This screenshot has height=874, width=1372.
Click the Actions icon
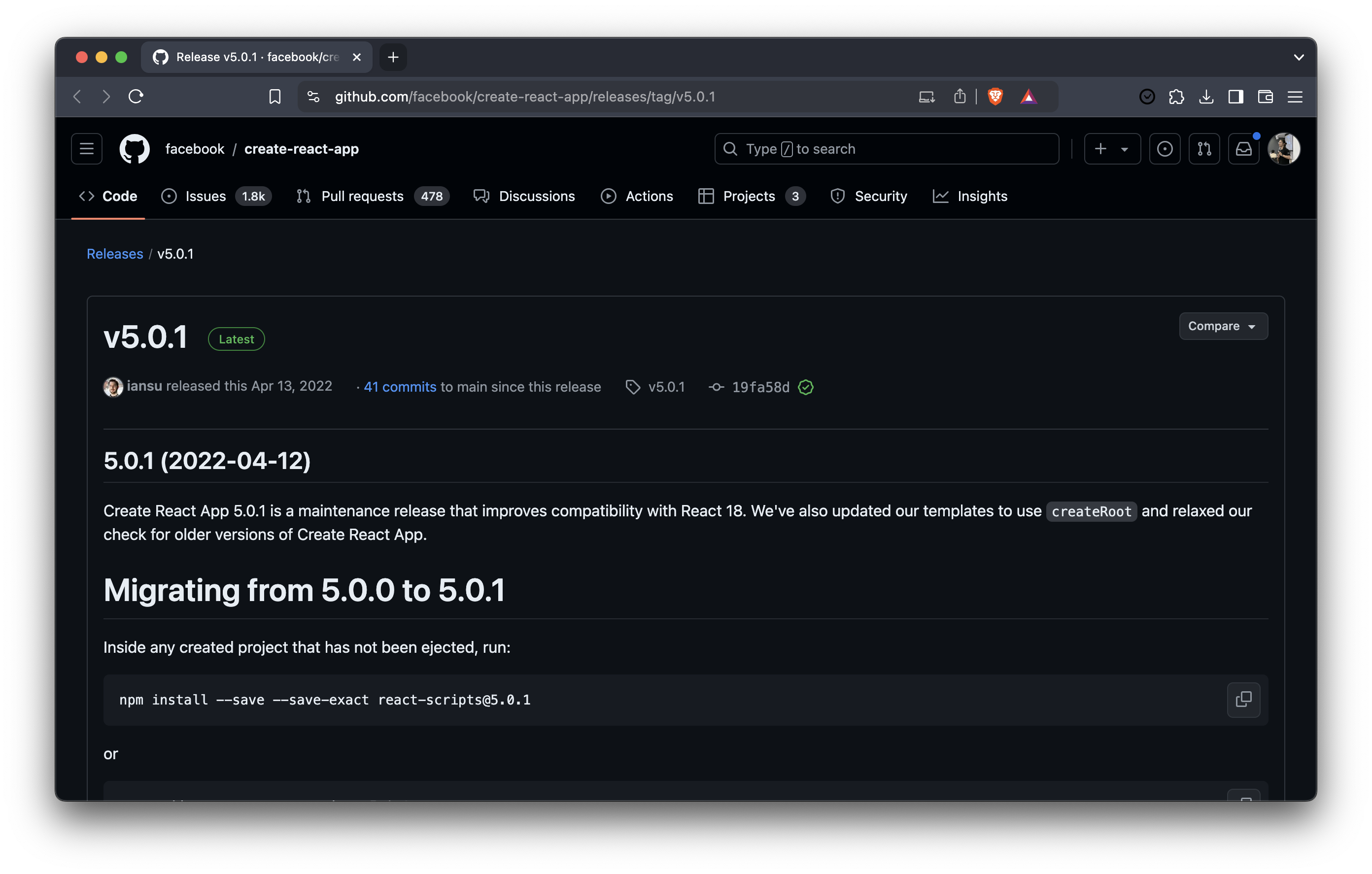[x=608, y=195]
